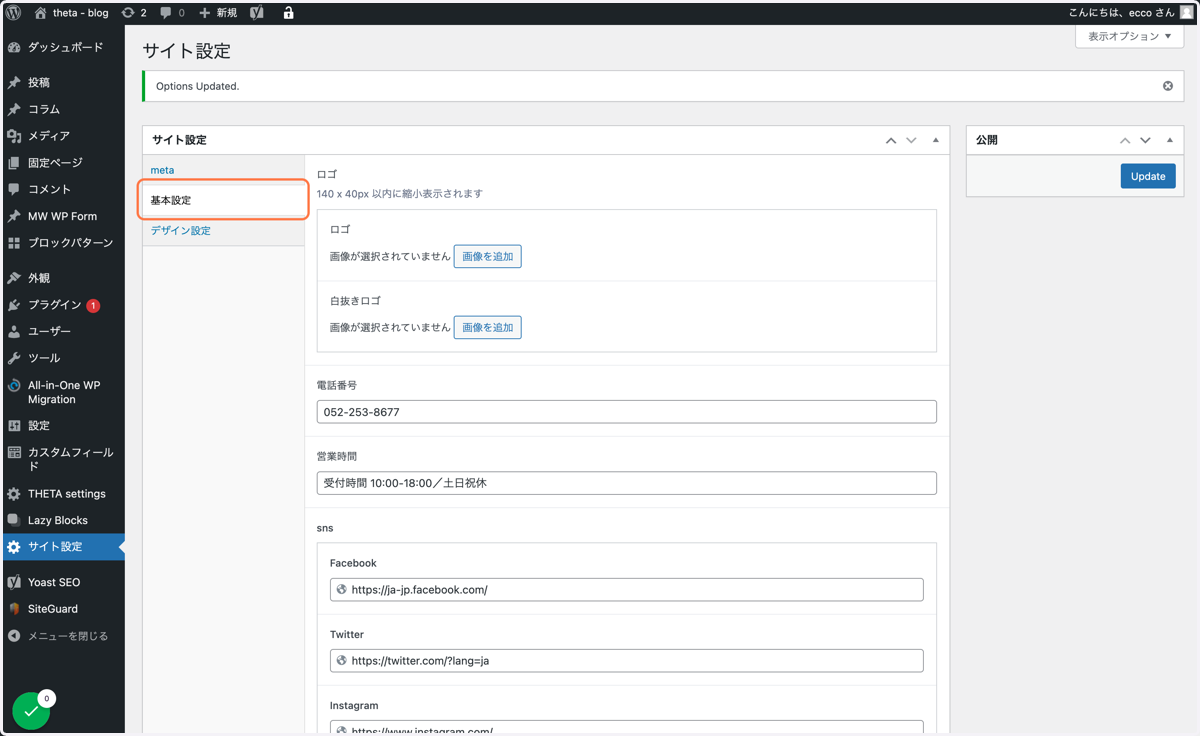This screenshot has width=1200, height=736.
Task: Dismiss the Options Updated notice
Action: pyautogui.click(x=1167, y=86)
